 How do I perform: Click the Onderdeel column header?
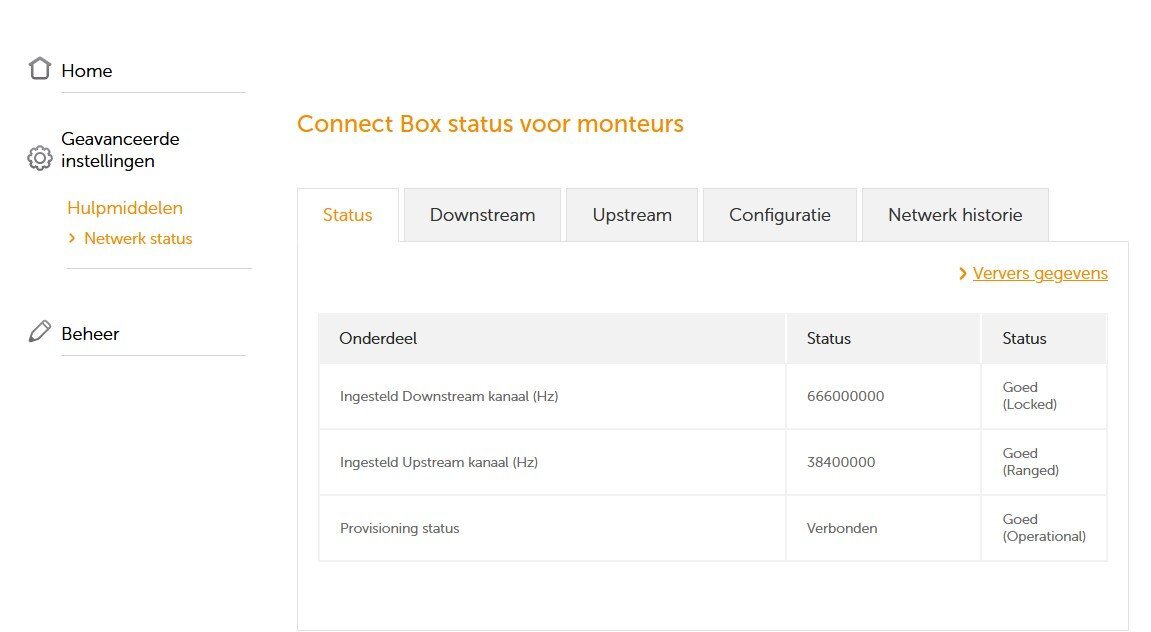pyautogui.click(x=378, y=339)
